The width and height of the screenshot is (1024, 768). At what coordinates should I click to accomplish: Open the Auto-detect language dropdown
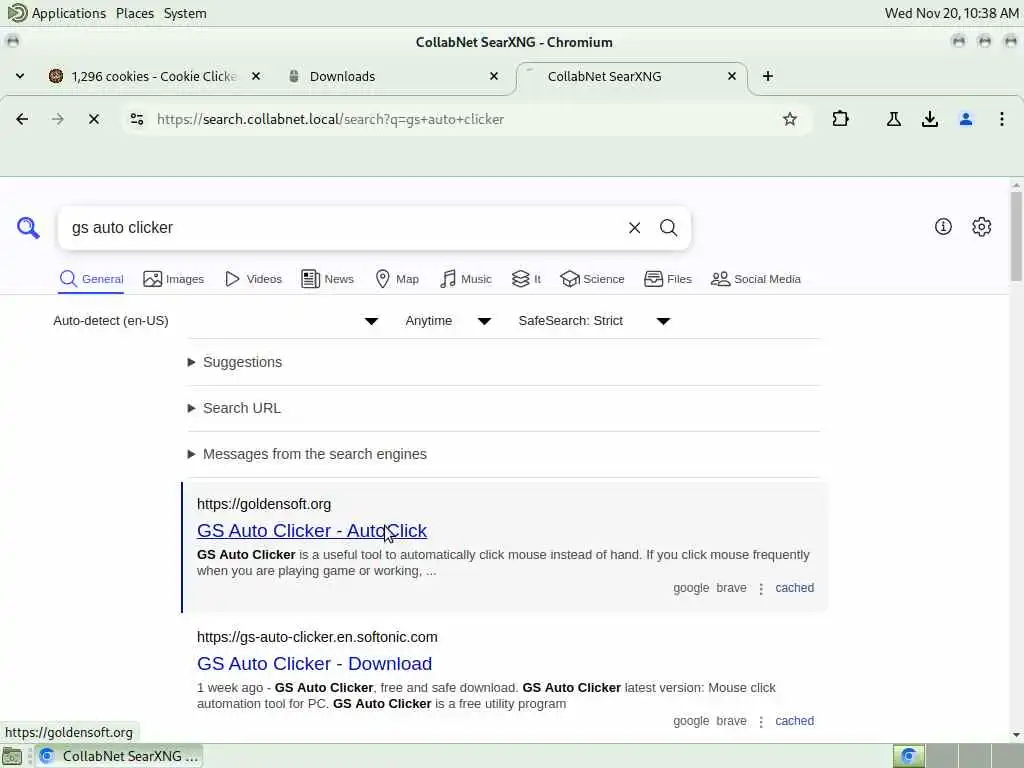click(x=216, y=321)
